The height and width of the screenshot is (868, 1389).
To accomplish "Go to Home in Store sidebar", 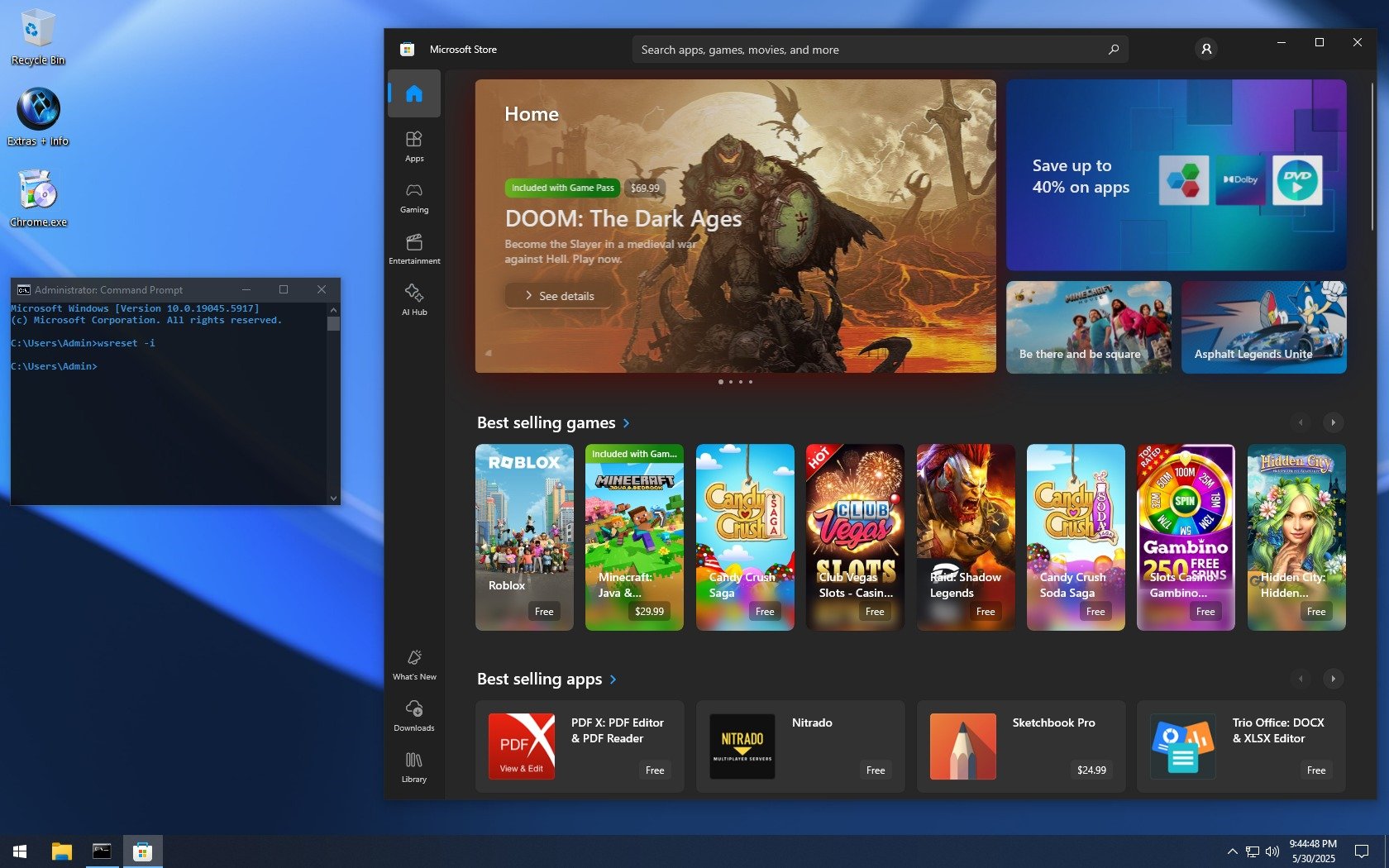I will [x=414, y=93].
